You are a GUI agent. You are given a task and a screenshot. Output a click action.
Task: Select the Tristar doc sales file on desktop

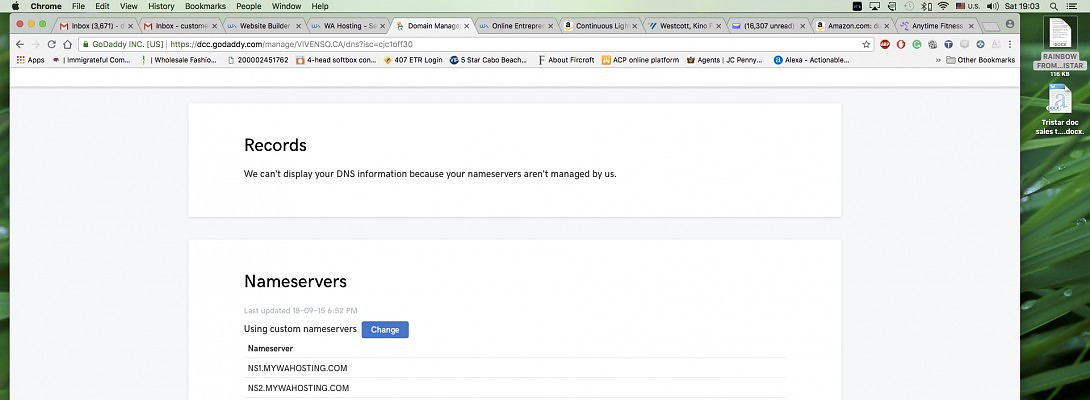1060,108
